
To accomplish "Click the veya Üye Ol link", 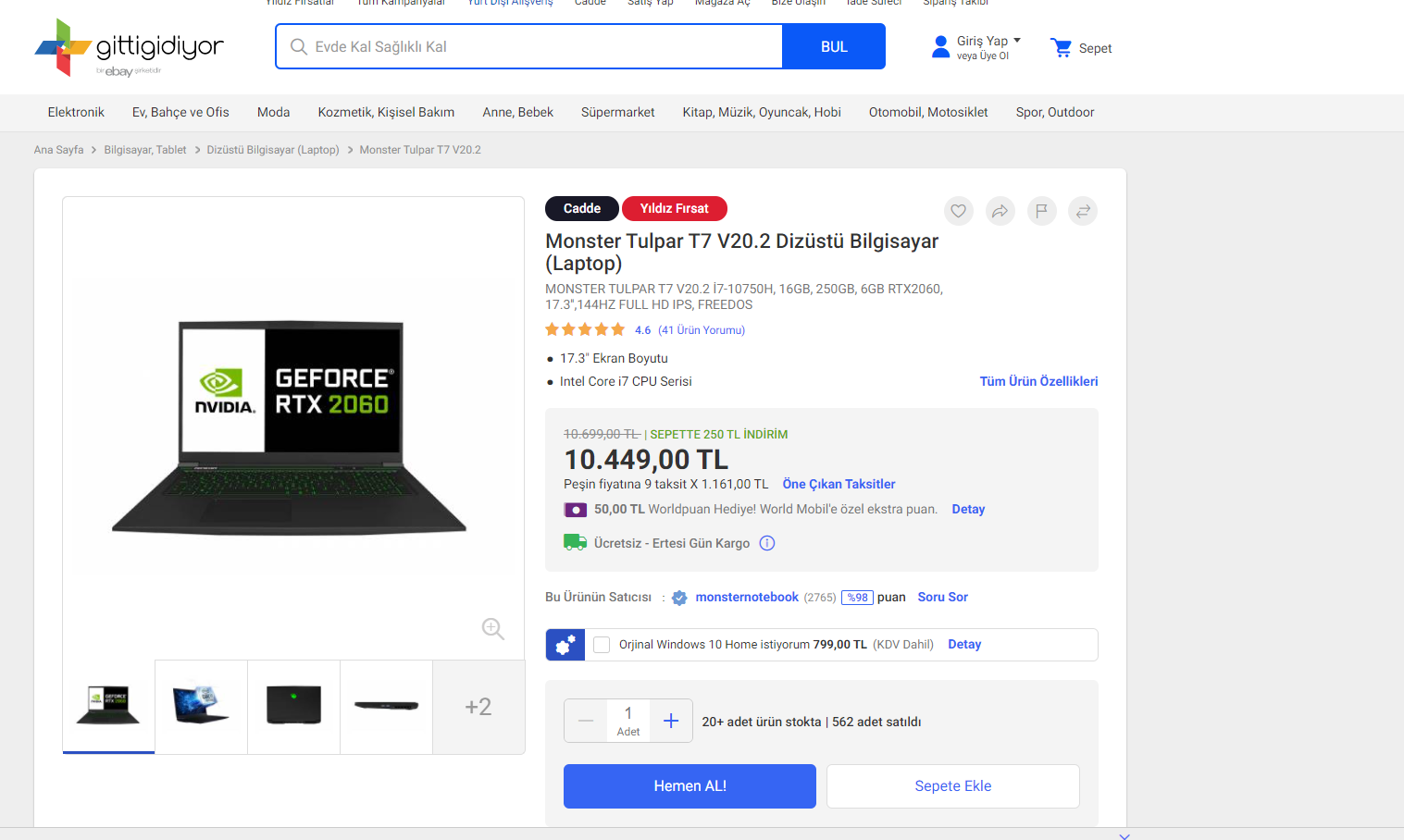I will [x=983, y=56].
